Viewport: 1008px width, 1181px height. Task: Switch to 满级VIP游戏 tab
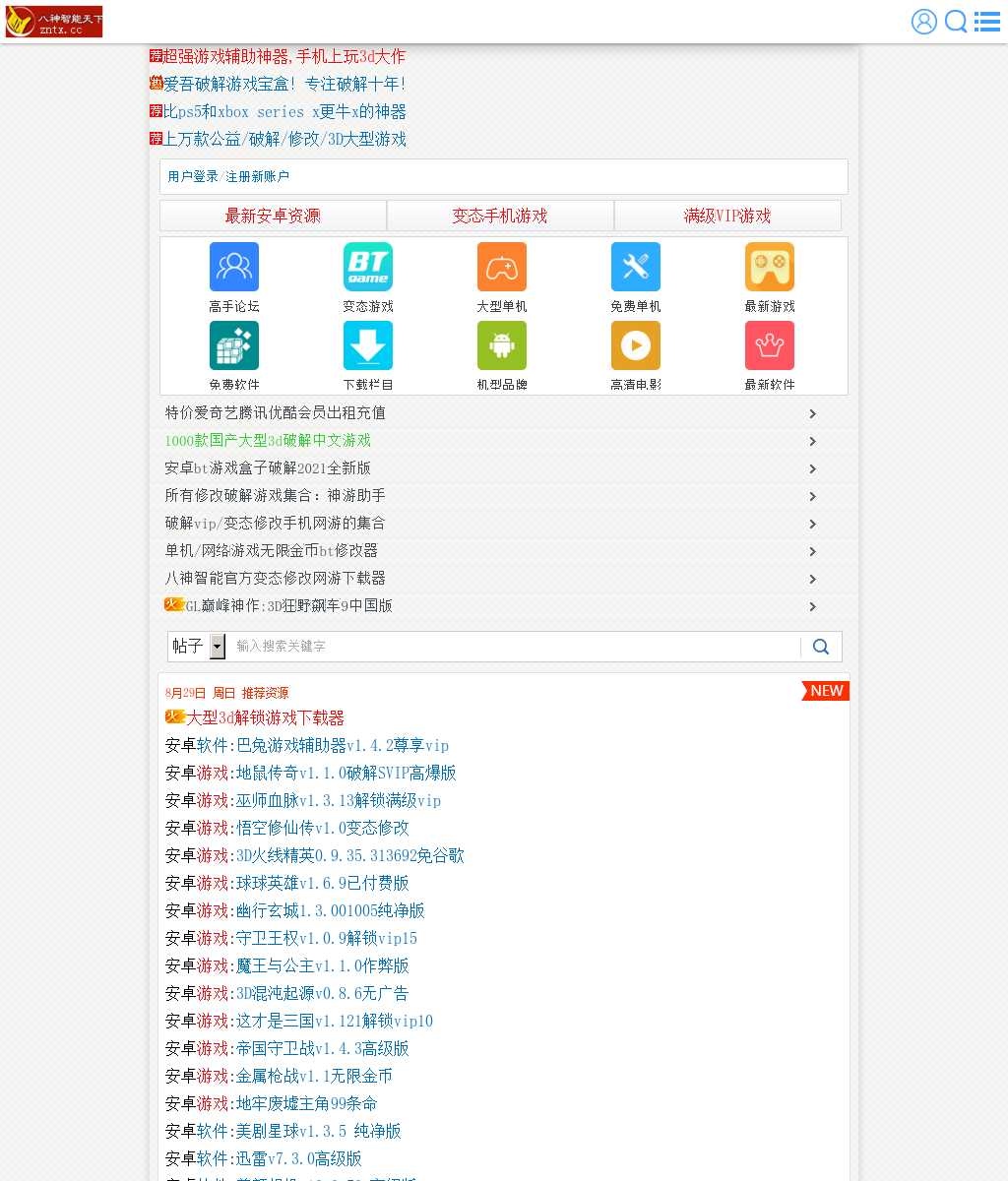[727, 216]
